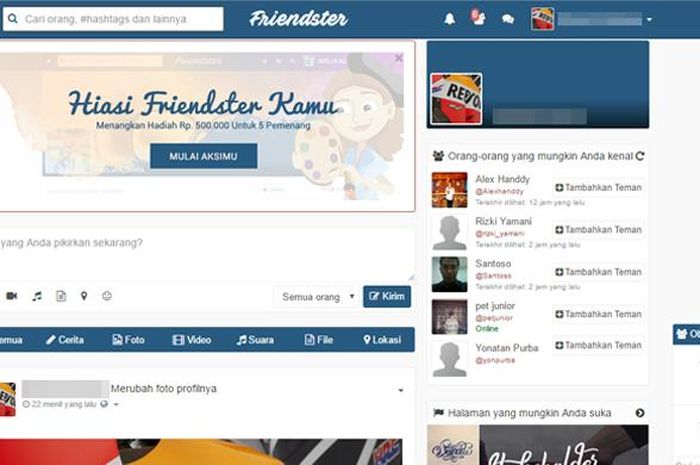This screenshot has width=700, height=465.
Task: Add location pin to the post
Action: click(84, 296)
